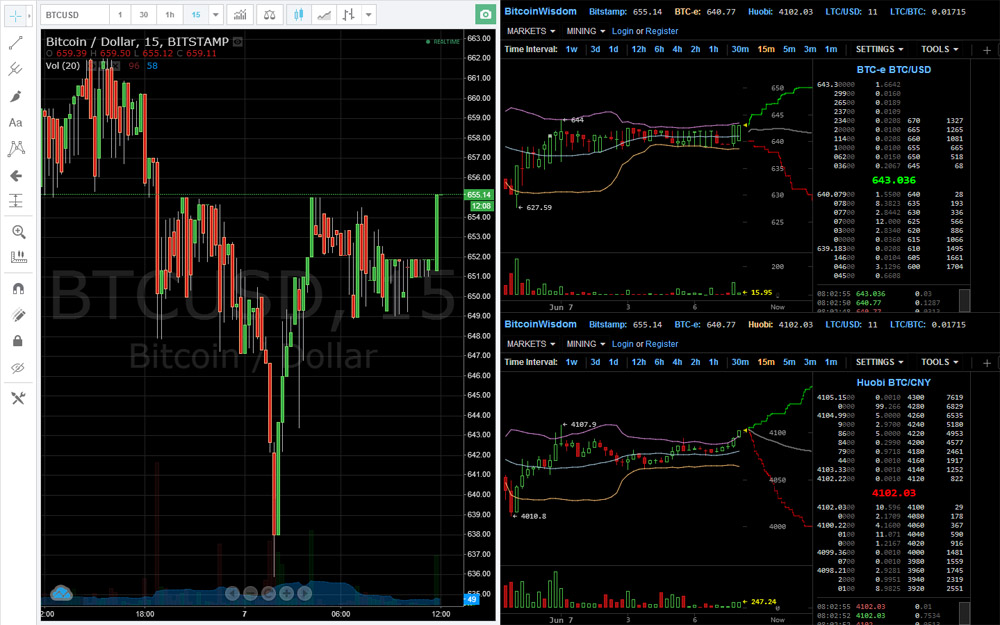This screenshot has height=625, width=1000.
Task: Click Login link in BTC-e panel
Action: [x=622, y=31]
